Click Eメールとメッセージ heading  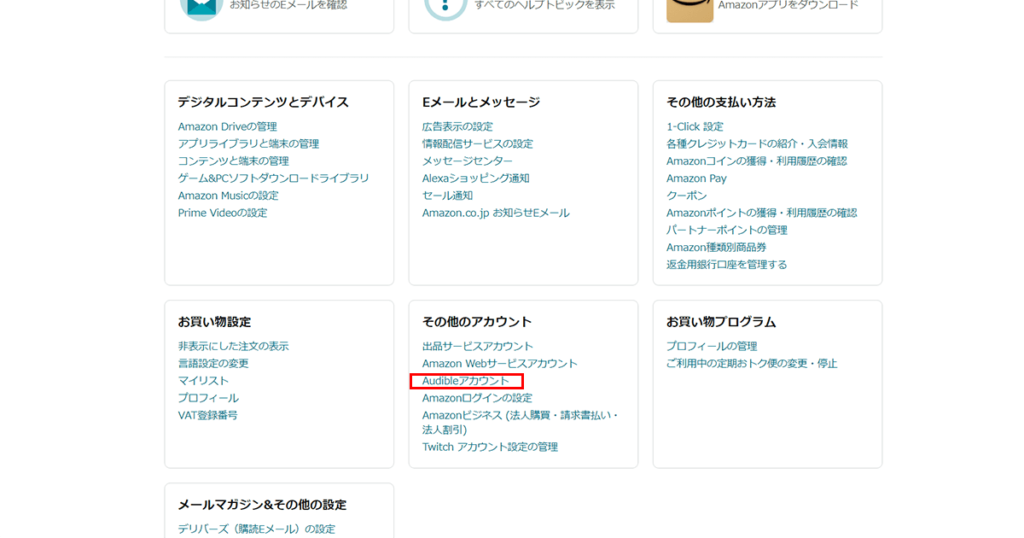pyautogui.click(x=481, y=102)
